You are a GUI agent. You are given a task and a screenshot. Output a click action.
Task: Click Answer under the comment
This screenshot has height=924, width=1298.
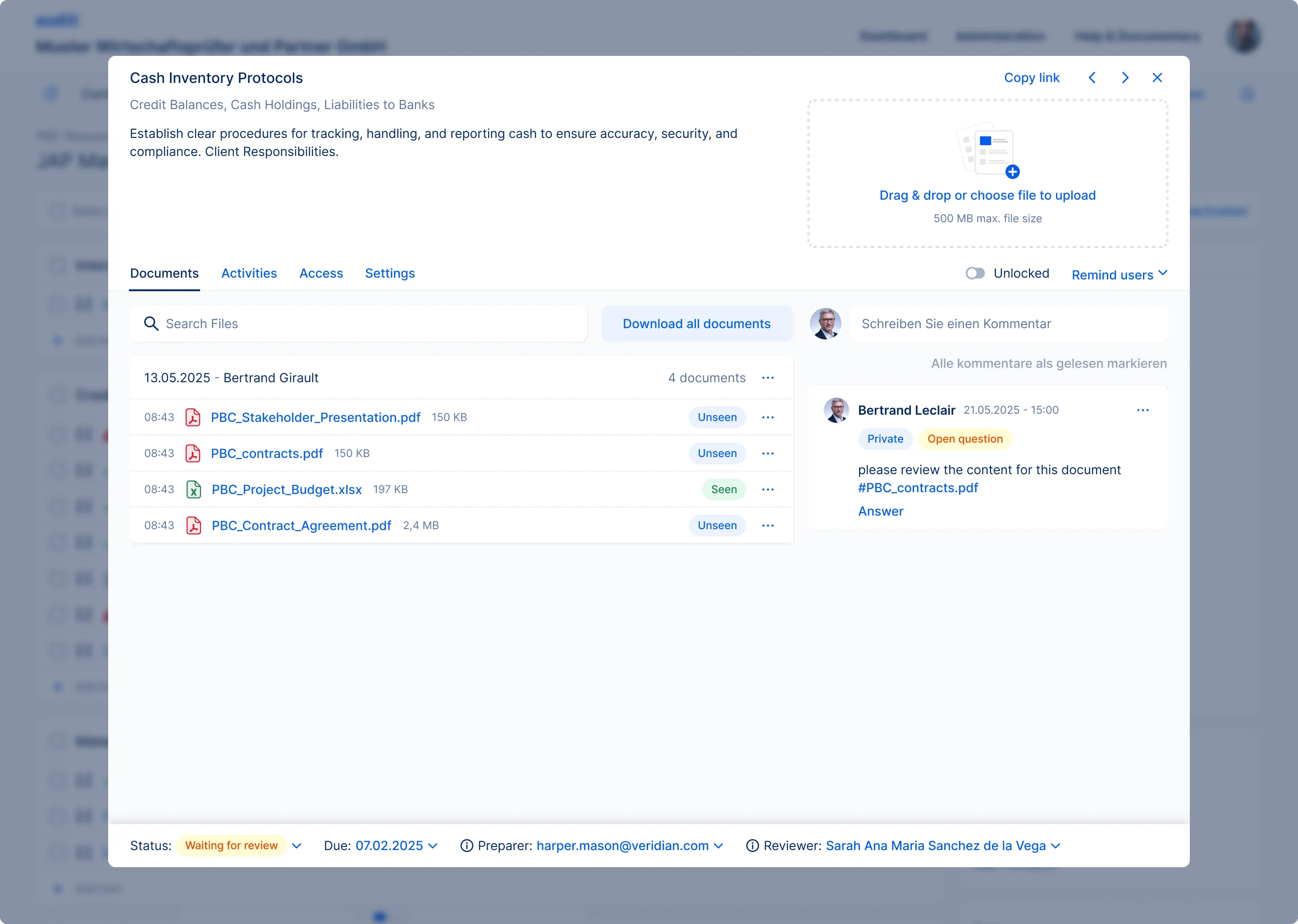tap(881, 511)
